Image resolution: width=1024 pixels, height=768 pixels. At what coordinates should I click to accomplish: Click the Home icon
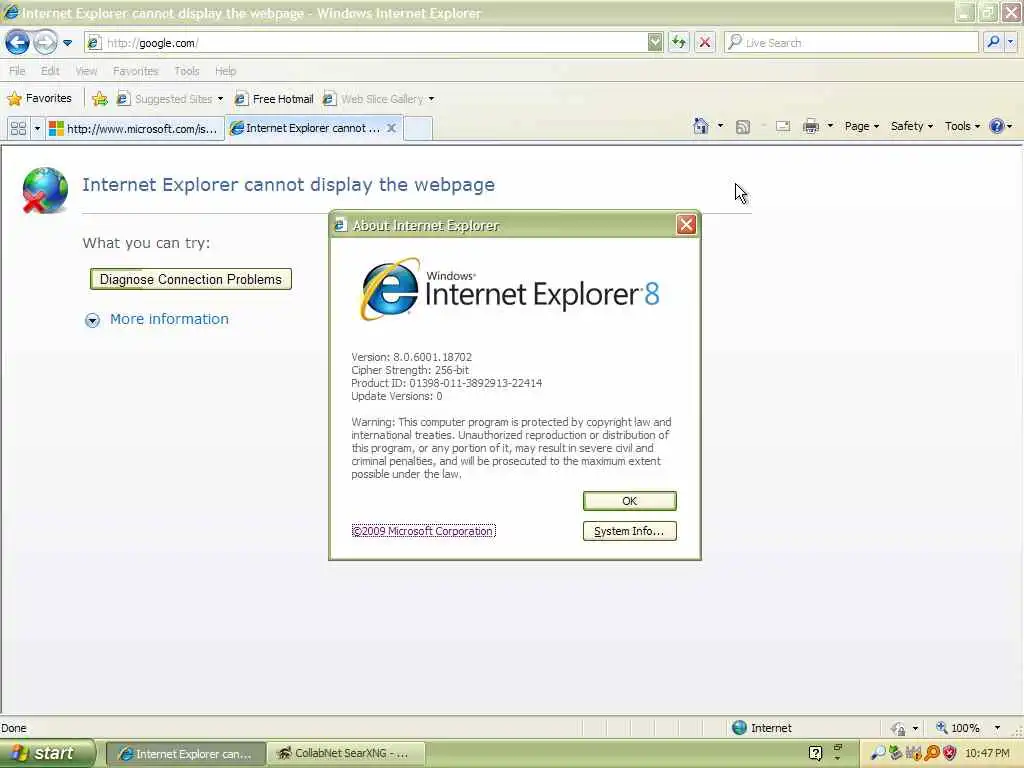tap(701, 126)
